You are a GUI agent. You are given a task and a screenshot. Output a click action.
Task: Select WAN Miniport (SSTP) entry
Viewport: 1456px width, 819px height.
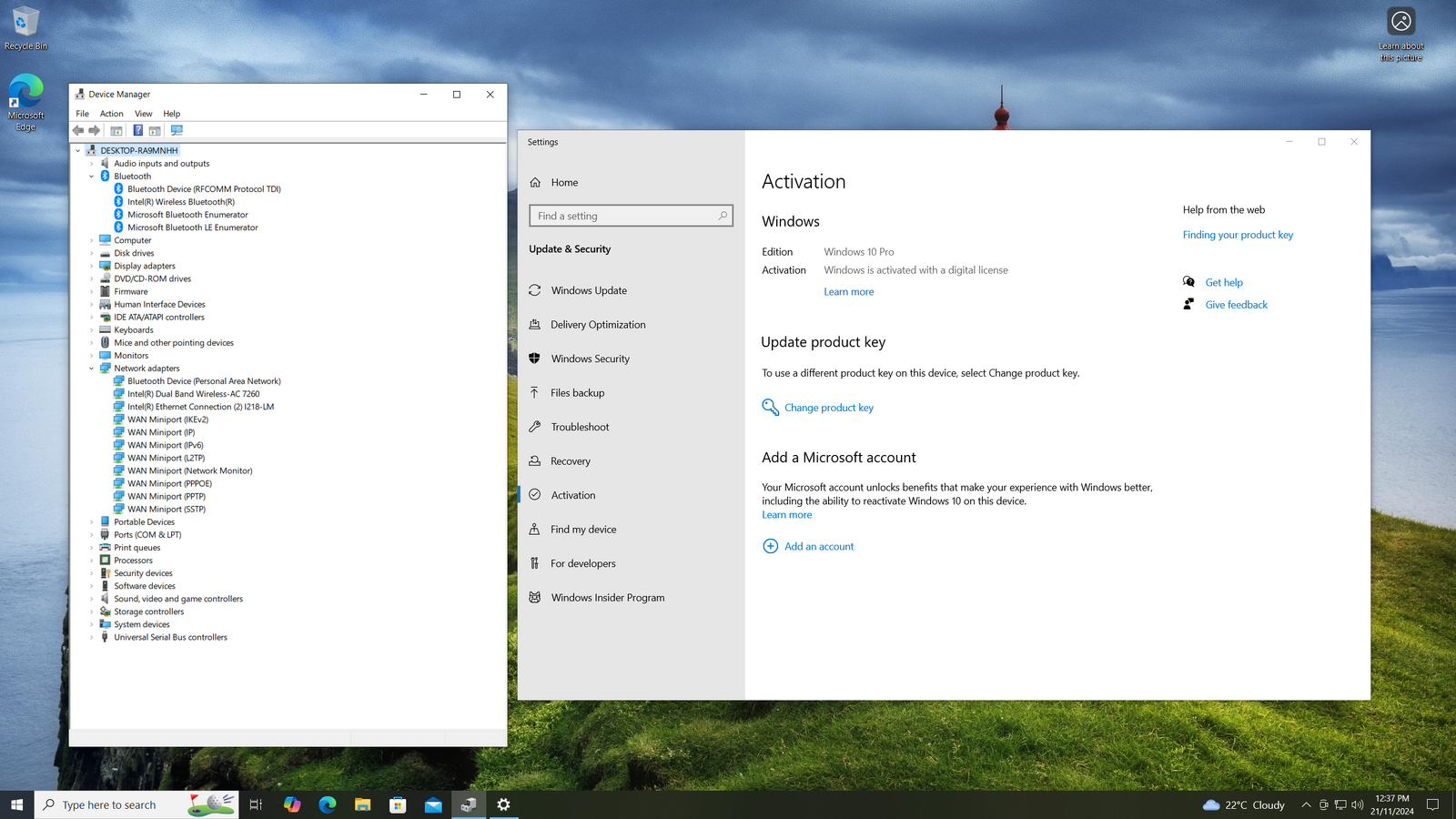[167, 510]
